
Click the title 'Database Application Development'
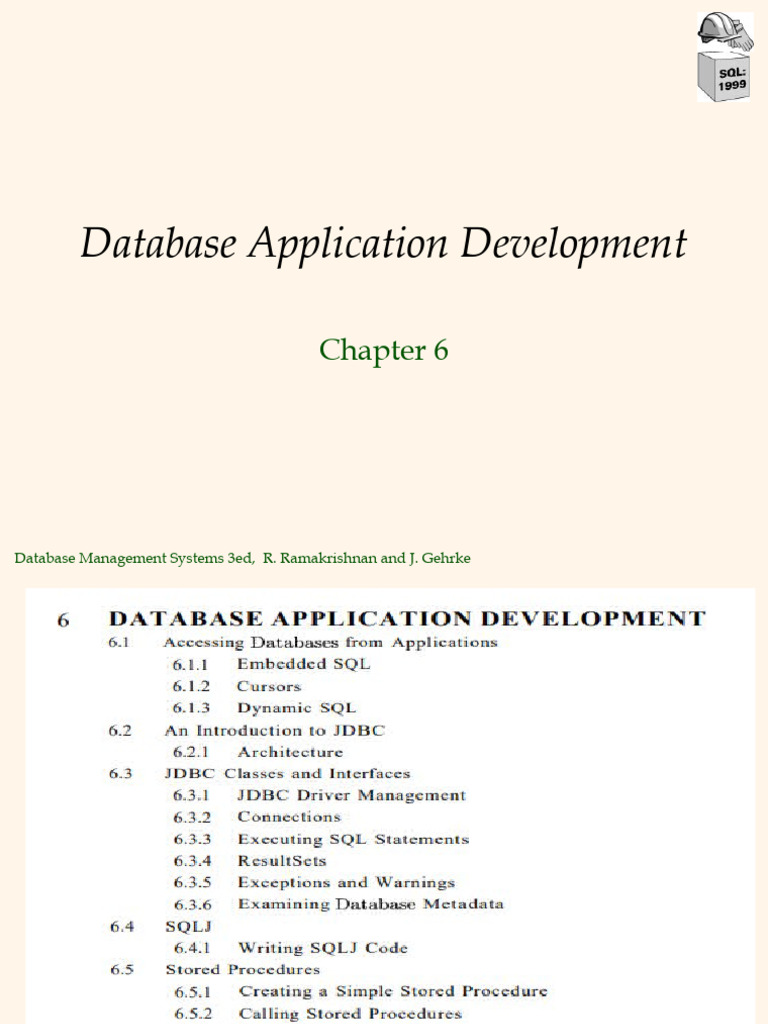coord(383,244)
